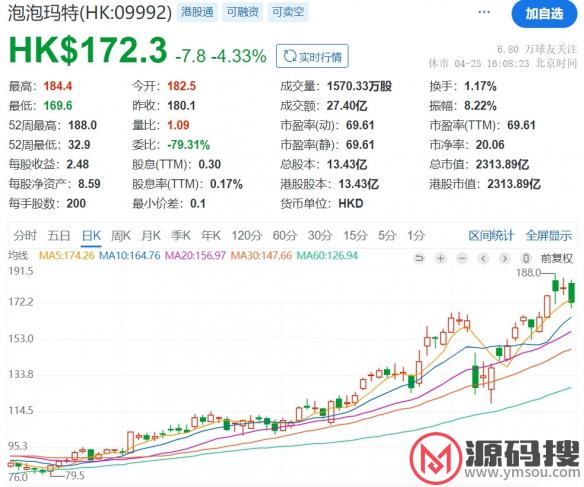Open the 前复权 adjustment option
The width and height of the screenshot is (584, 487).
coord(557,258)
